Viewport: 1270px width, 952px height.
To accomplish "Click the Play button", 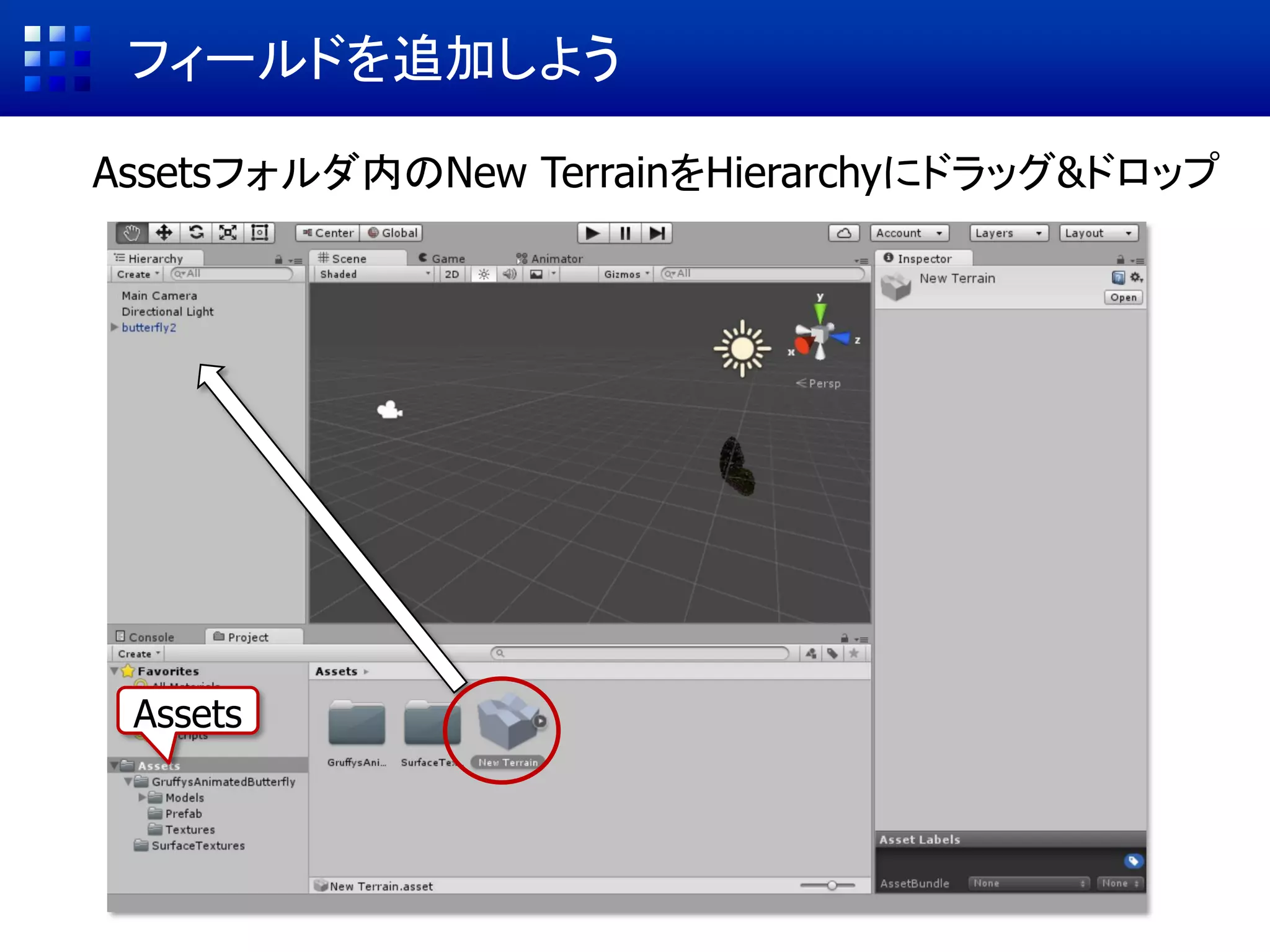I will 593,233.
